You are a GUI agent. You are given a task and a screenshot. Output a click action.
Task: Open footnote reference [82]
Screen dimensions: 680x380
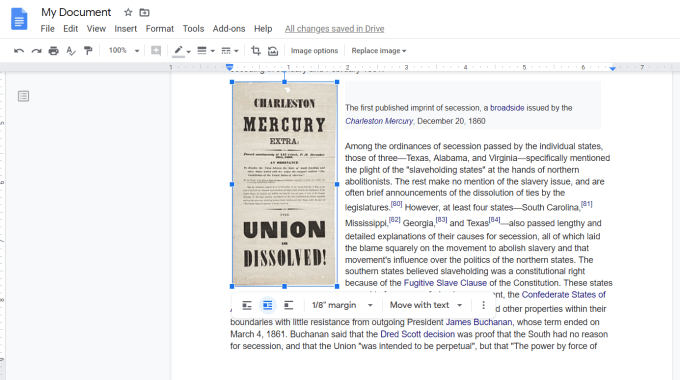[x=394, y=219]
